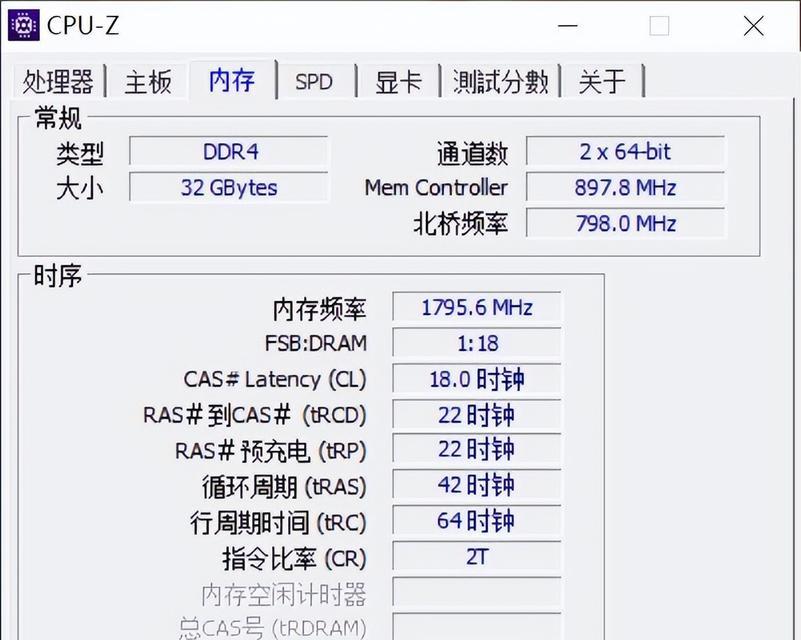Click the empty 内存空闲计时器 field
Viewport: 801px width, 640px height.
(477, 592)
